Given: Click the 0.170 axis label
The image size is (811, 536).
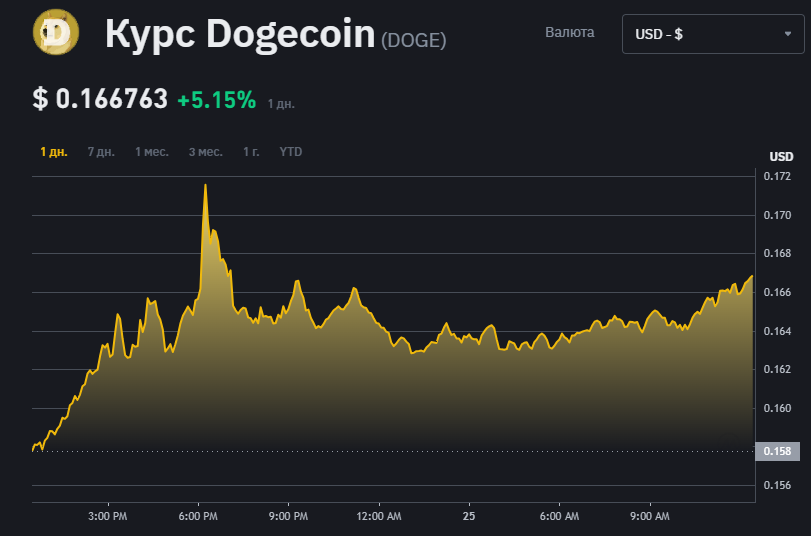Looking at the screenshot, I should [x=777, y=215].
